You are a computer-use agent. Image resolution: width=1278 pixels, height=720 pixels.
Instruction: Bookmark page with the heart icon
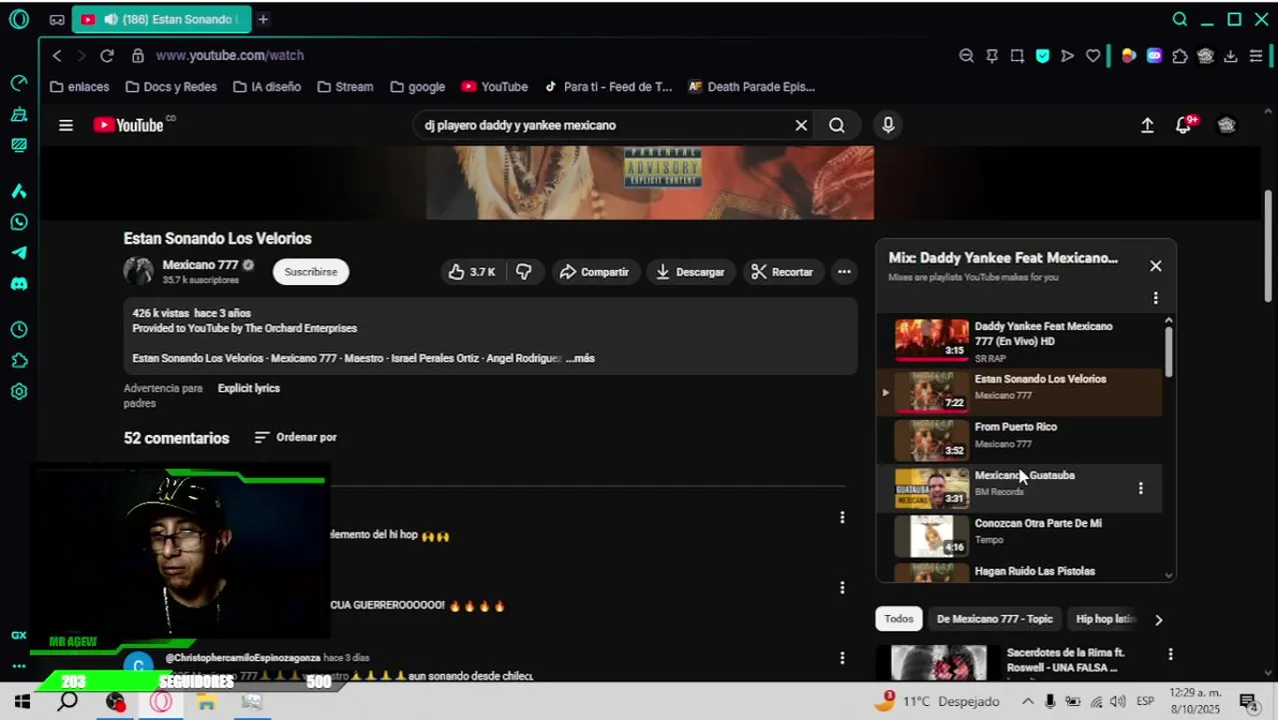[1093, 56]
